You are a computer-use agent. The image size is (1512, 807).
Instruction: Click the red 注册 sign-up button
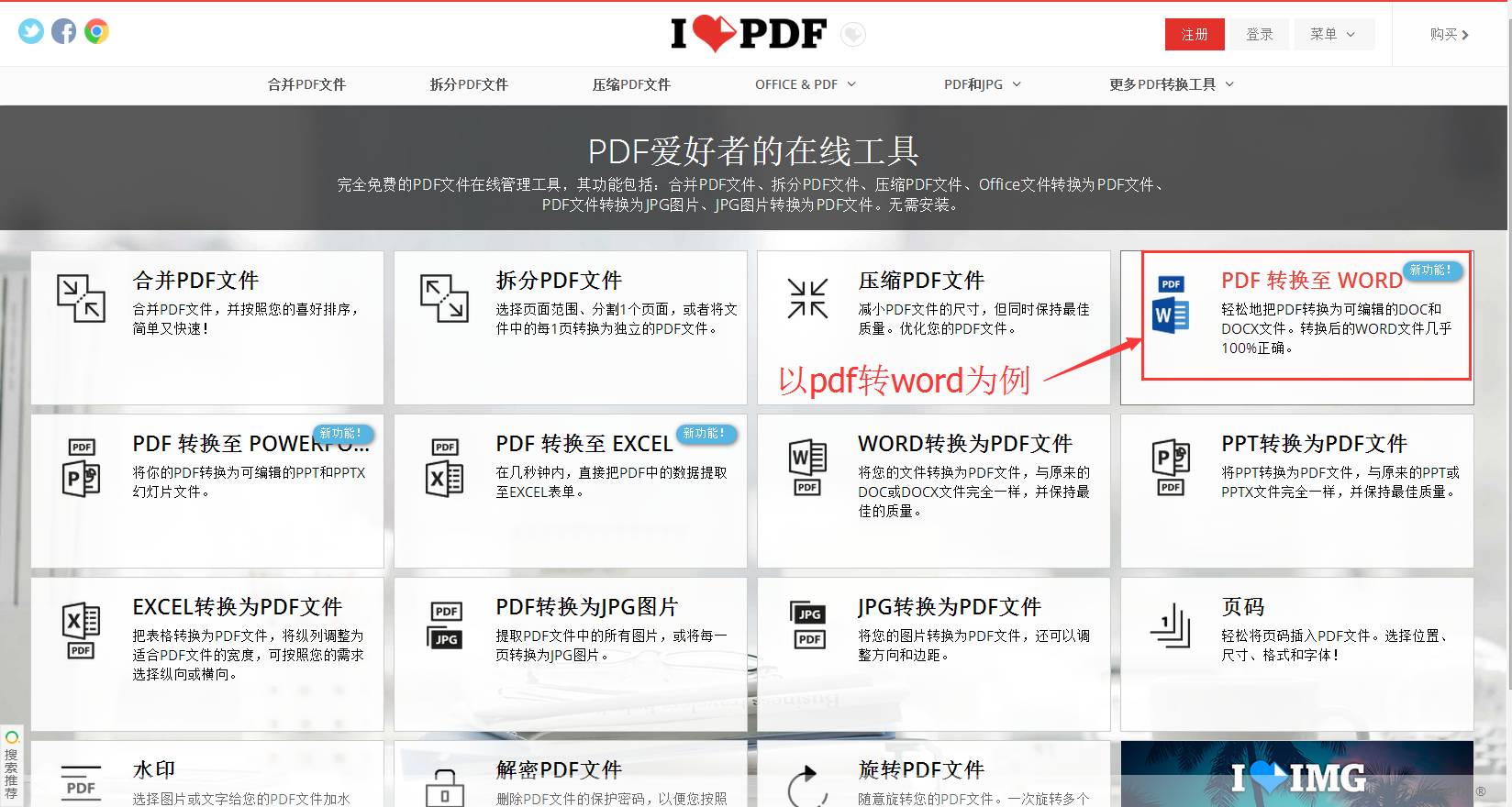[1195, 34]
